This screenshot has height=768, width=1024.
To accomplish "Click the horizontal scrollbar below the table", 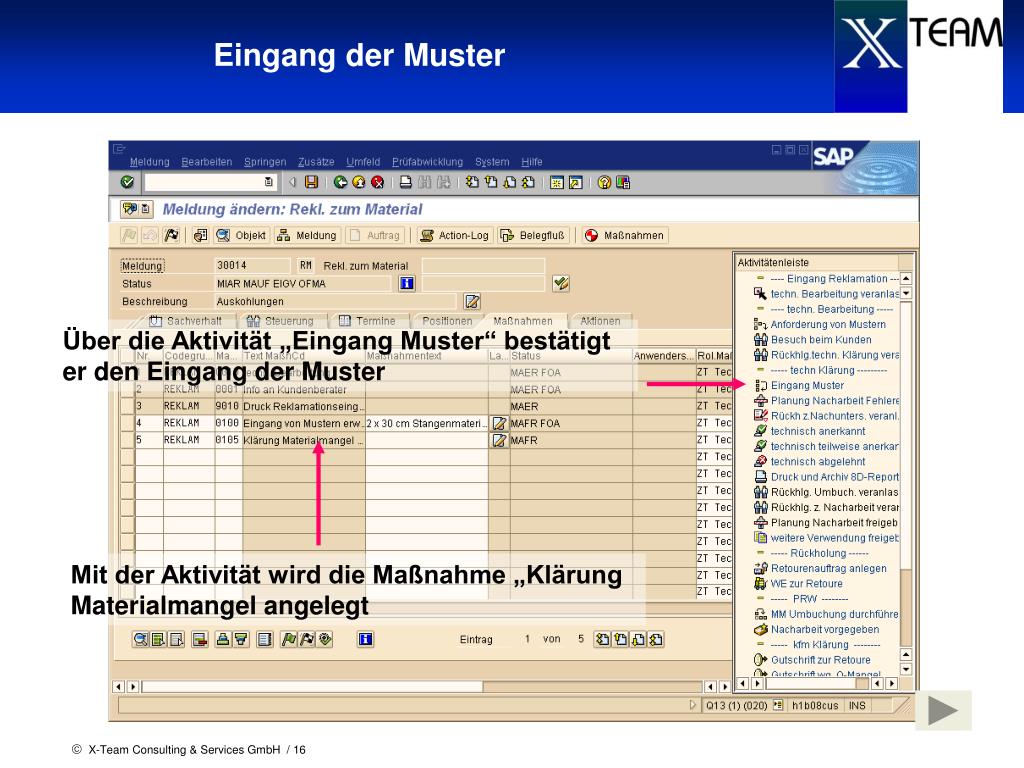I will (x=422, y=686).
